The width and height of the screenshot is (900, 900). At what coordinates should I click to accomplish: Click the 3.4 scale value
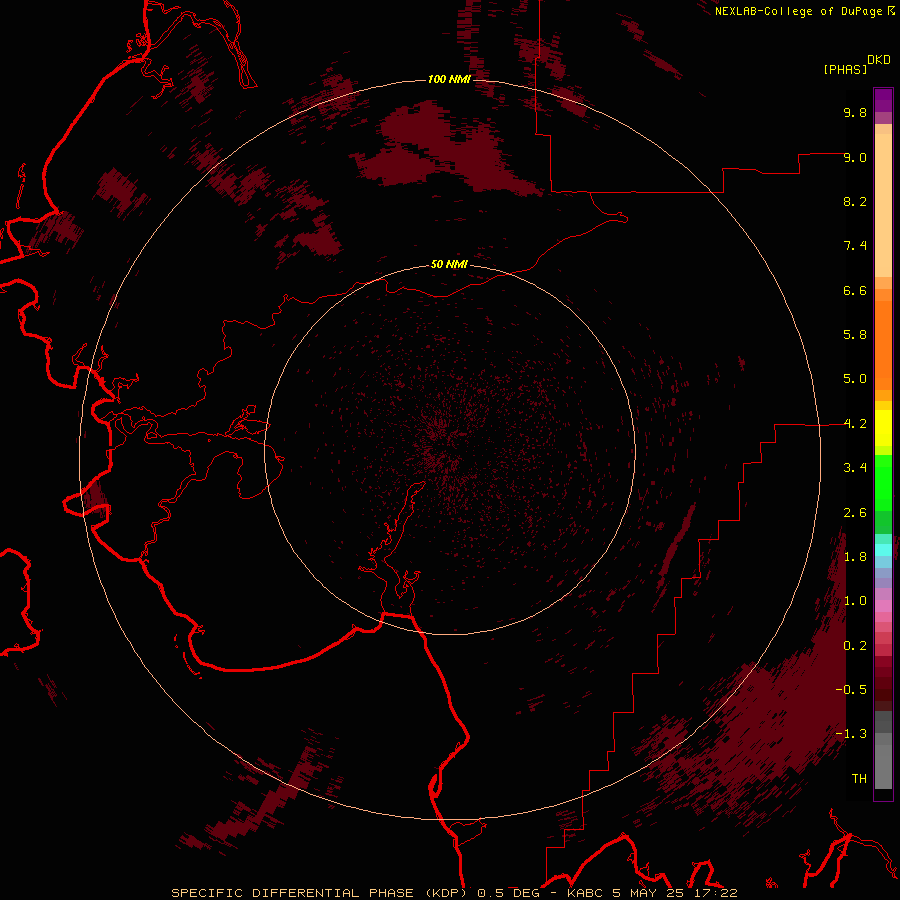coord(855,468)
